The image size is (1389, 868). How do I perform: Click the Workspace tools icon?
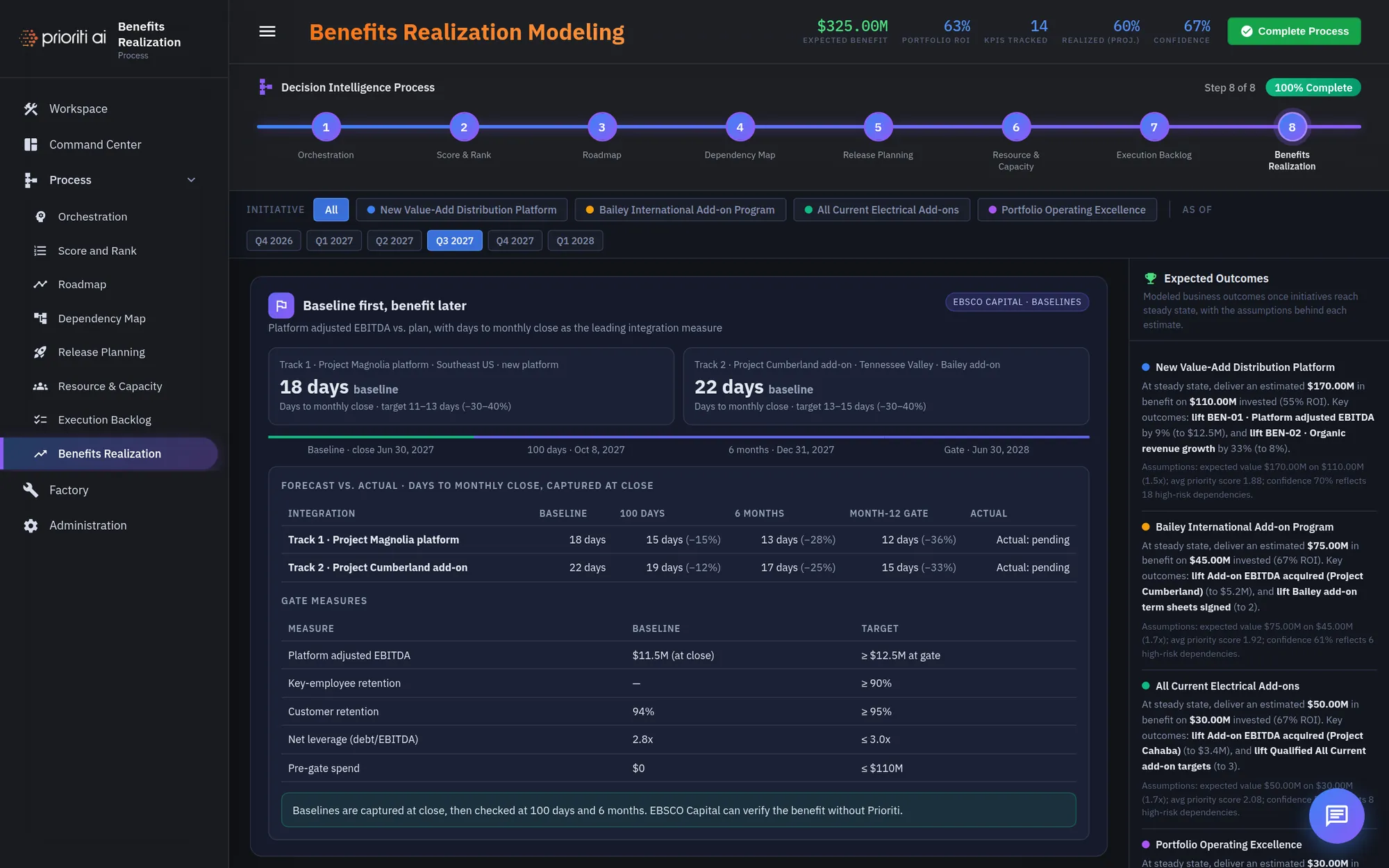click(x=31, y=109)
